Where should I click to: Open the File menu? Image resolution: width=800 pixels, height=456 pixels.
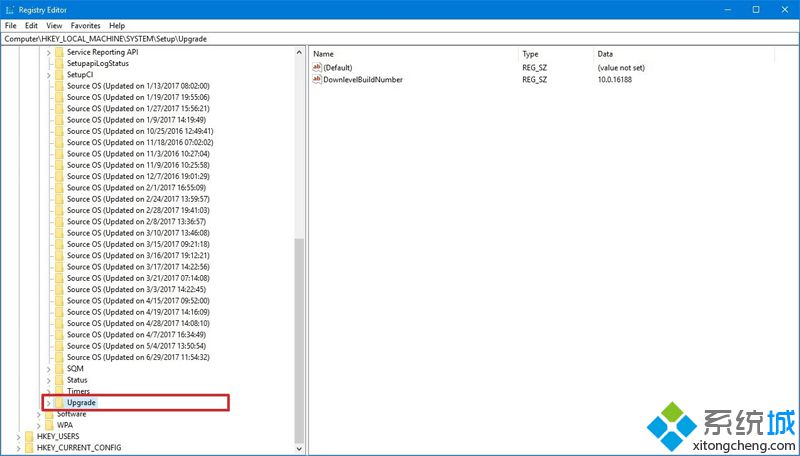click(x=11, y=26)
